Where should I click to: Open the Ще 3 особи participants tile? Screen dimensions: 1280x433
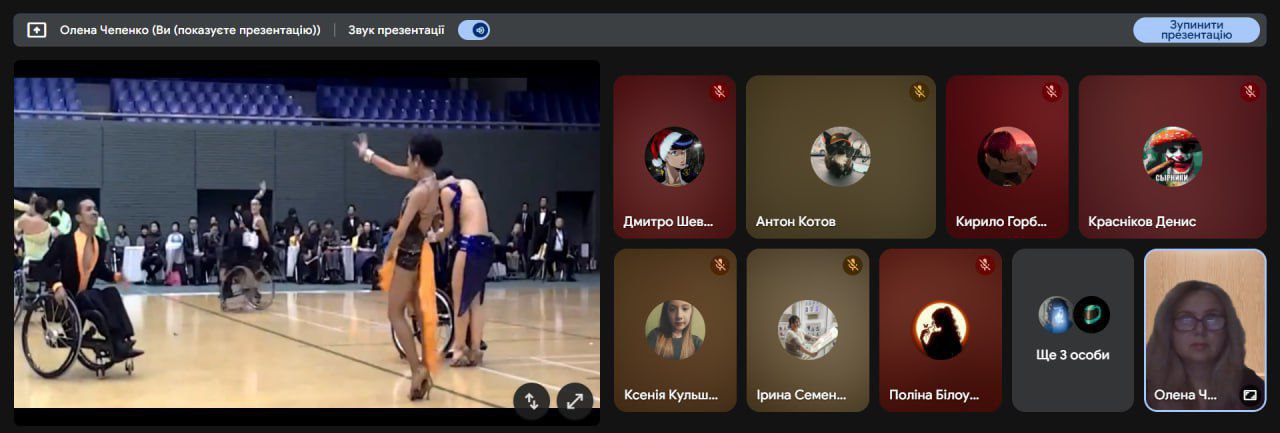click(1073, 330)
